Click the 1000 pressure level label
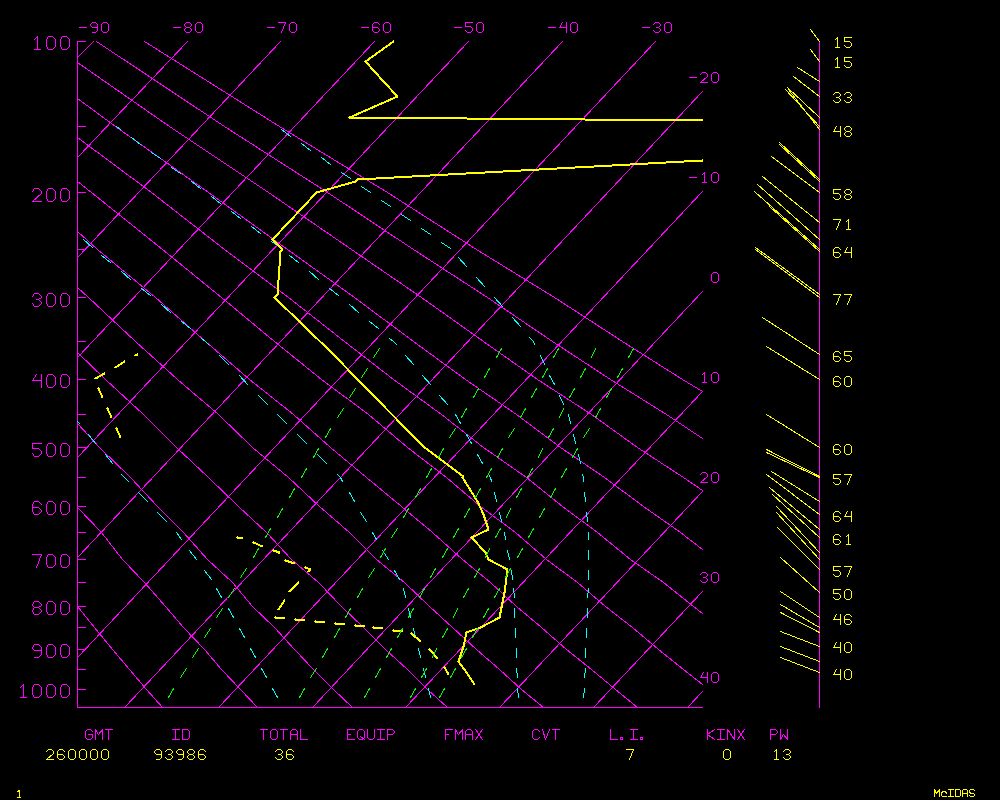Image resolution: width=1000 pixels, height=800 pixels. click(x=46, y=691)
